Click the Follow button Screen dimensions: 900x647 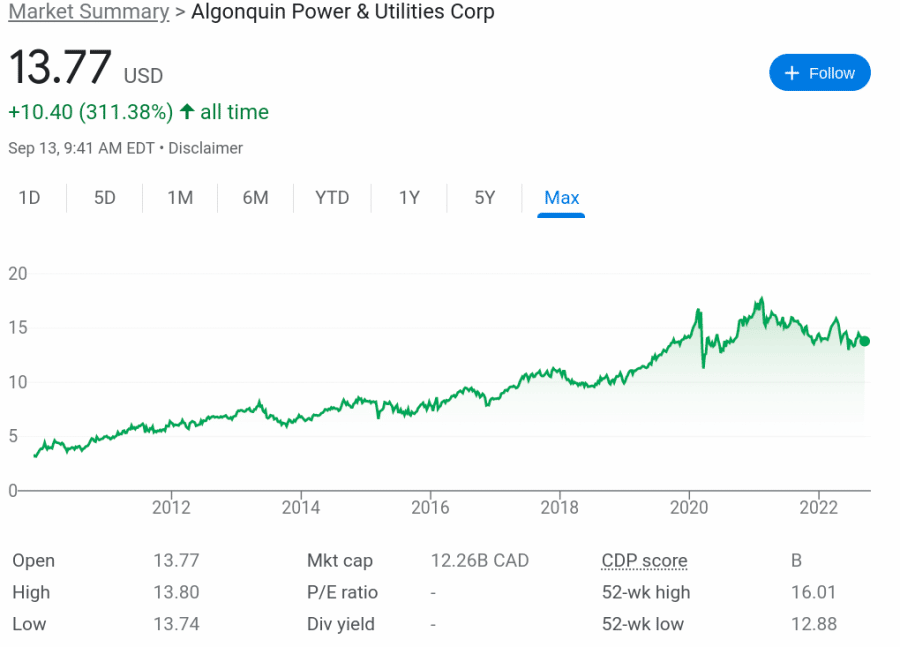pos(820,72)
